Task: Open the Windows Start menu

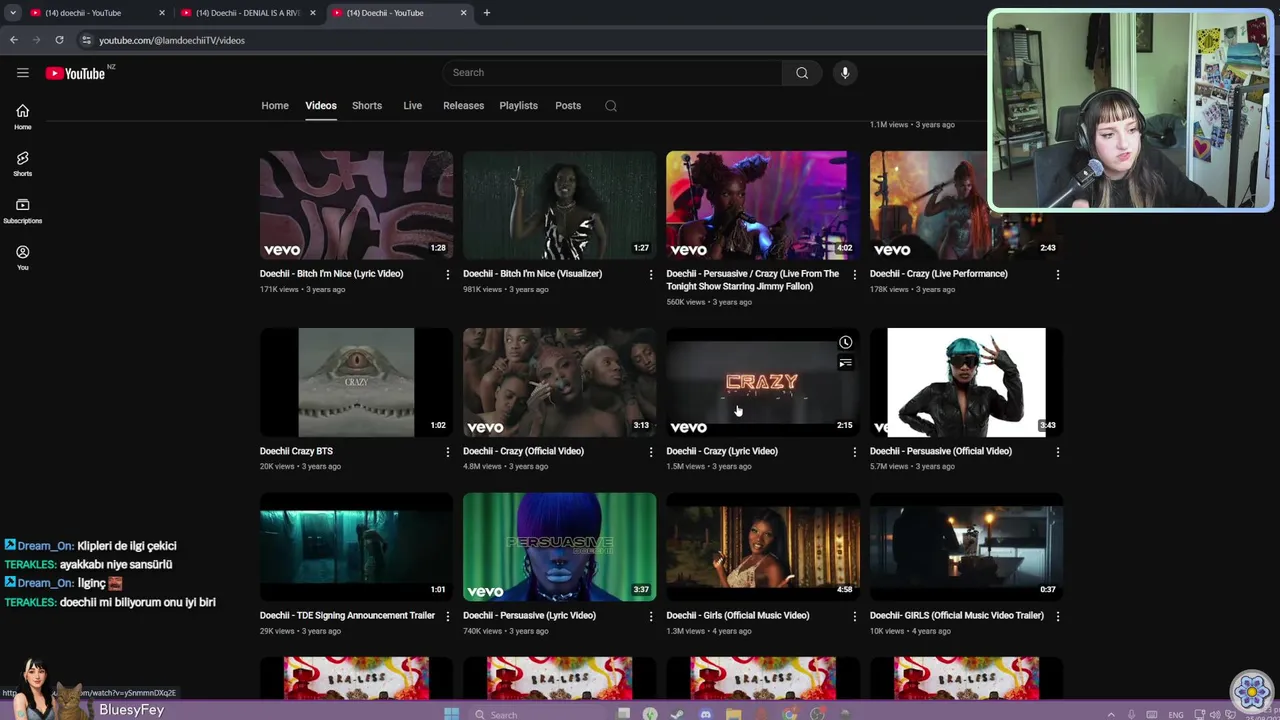Action: pyautogui.click(x=451, y=713)
